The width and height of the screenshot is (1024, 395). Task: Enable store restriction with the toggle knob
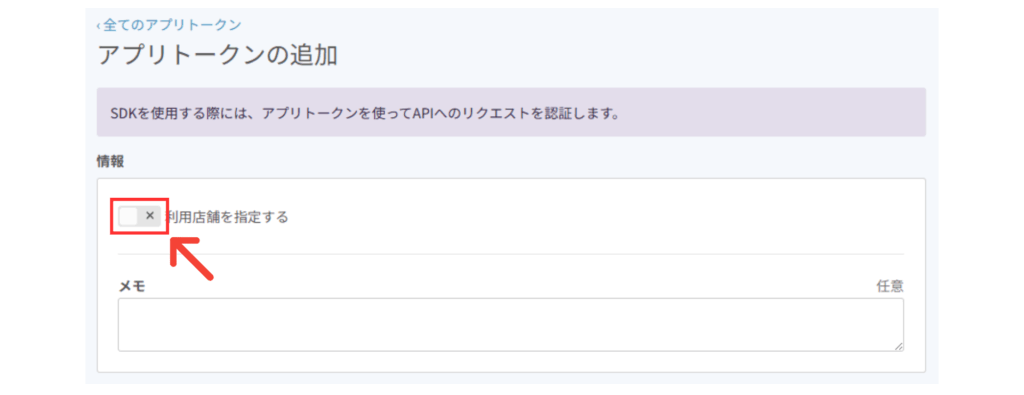[x=129, y=216]
